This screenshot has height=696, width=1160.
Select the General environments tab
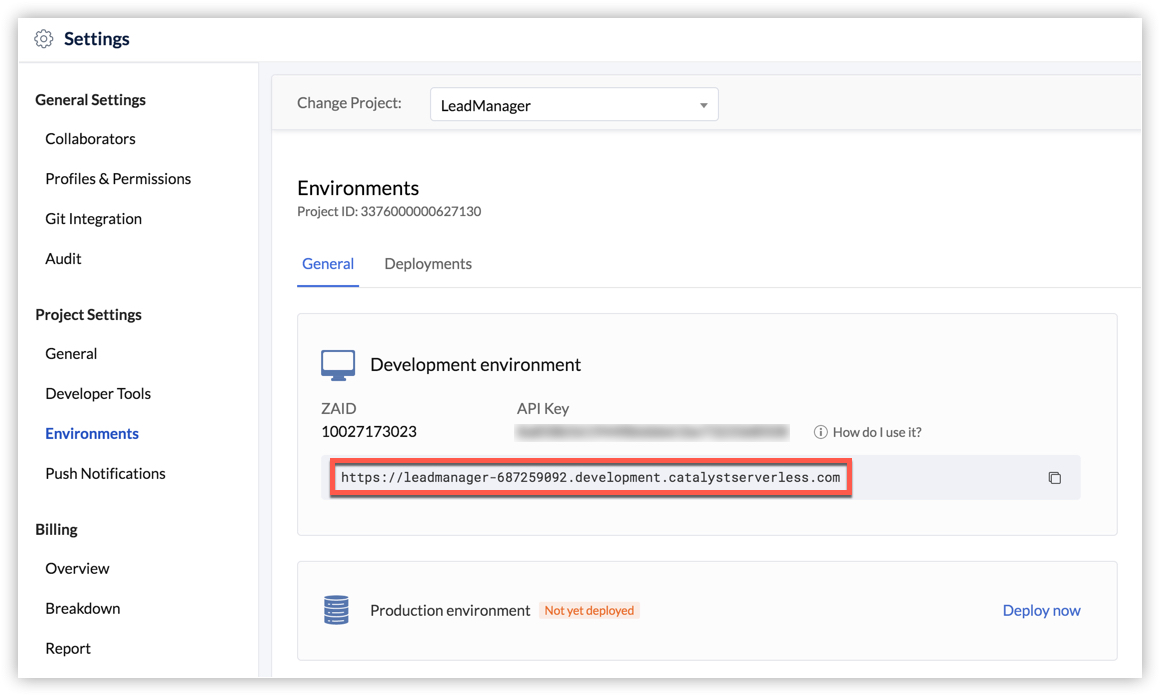coord(328,264)
